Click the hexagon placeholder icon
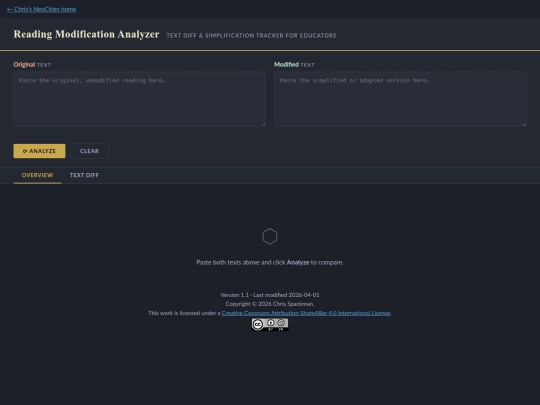540x405 pixels. click(x=270, y=236)
